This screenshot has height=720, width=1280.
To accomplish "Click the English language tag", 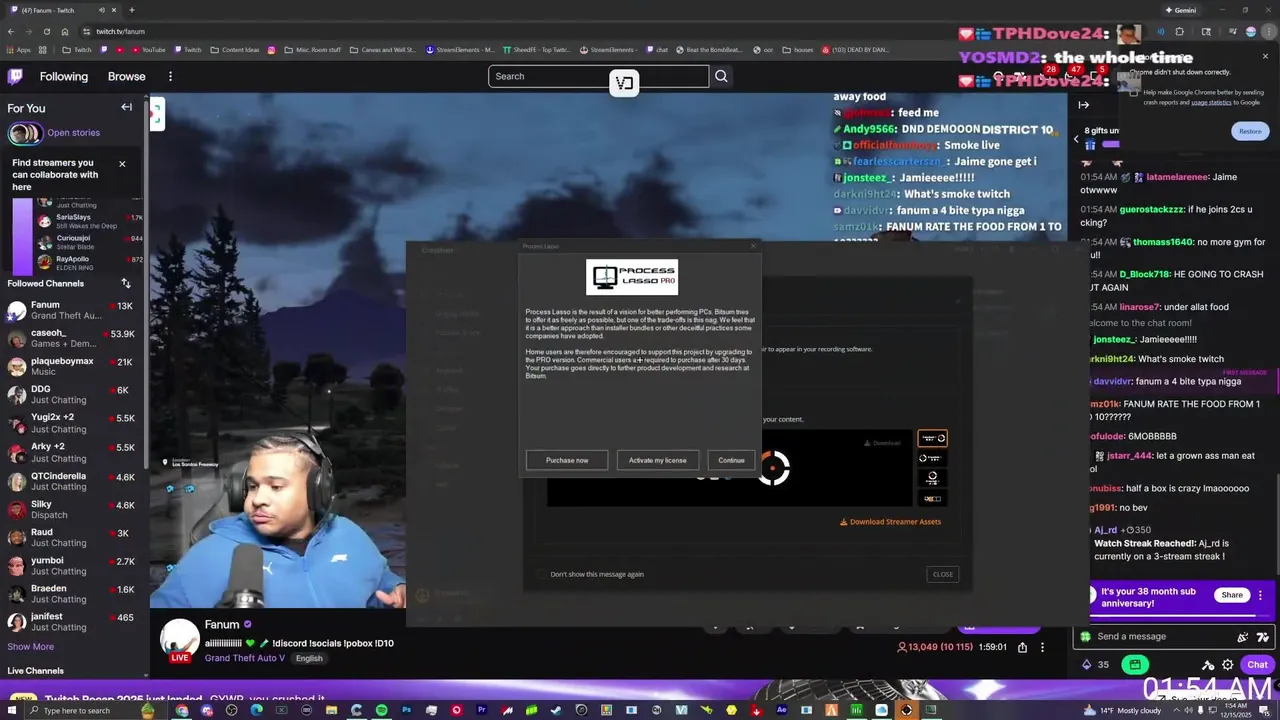I will [309, 658].
